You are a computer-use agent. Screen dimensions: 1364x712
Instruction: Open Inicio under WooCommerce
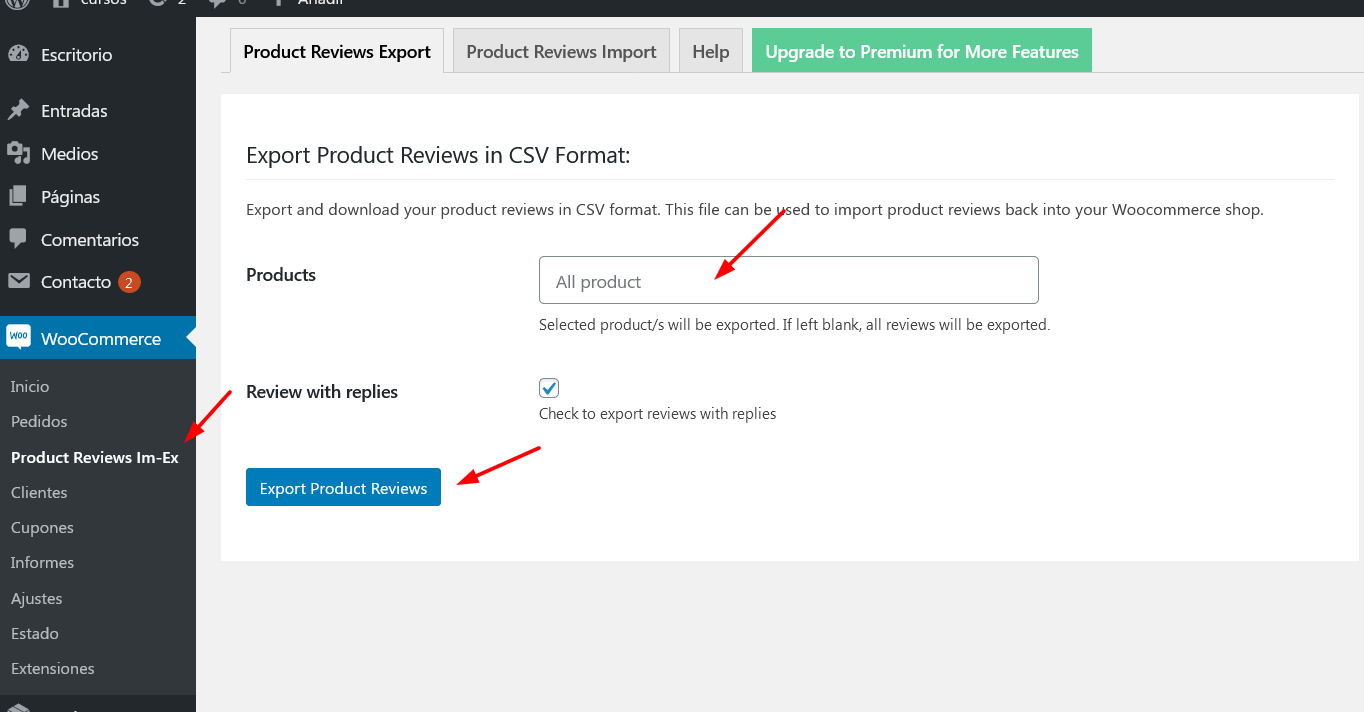30,386
